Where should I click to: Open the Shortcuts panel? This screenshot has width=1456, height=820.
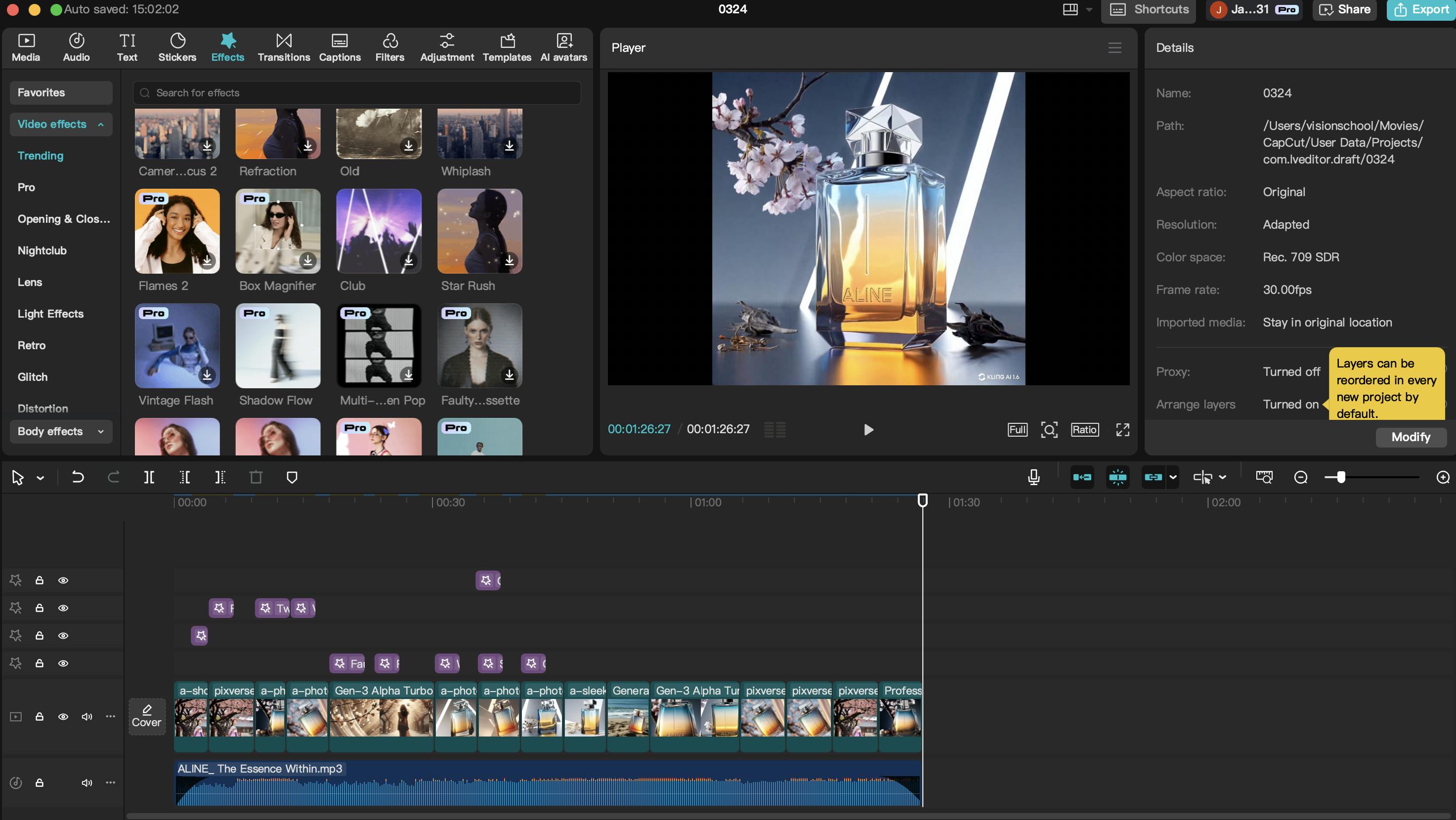tap(1149, 9)
